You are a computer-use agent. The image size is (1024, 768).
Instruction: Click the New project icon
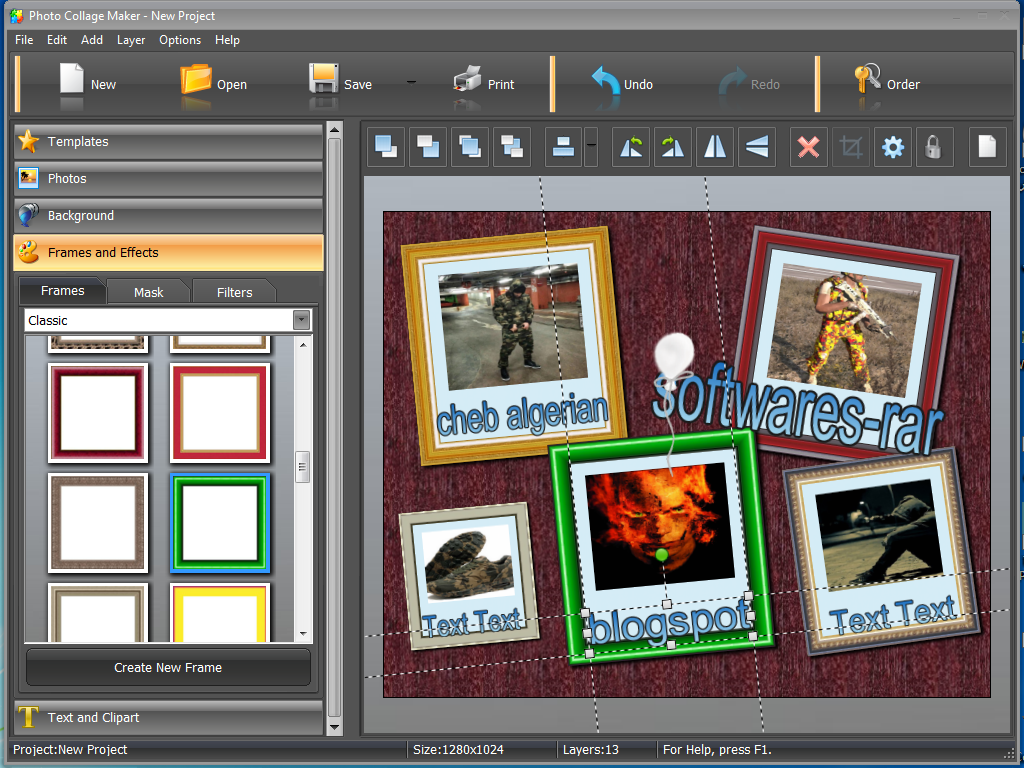(x=71, y=78)
